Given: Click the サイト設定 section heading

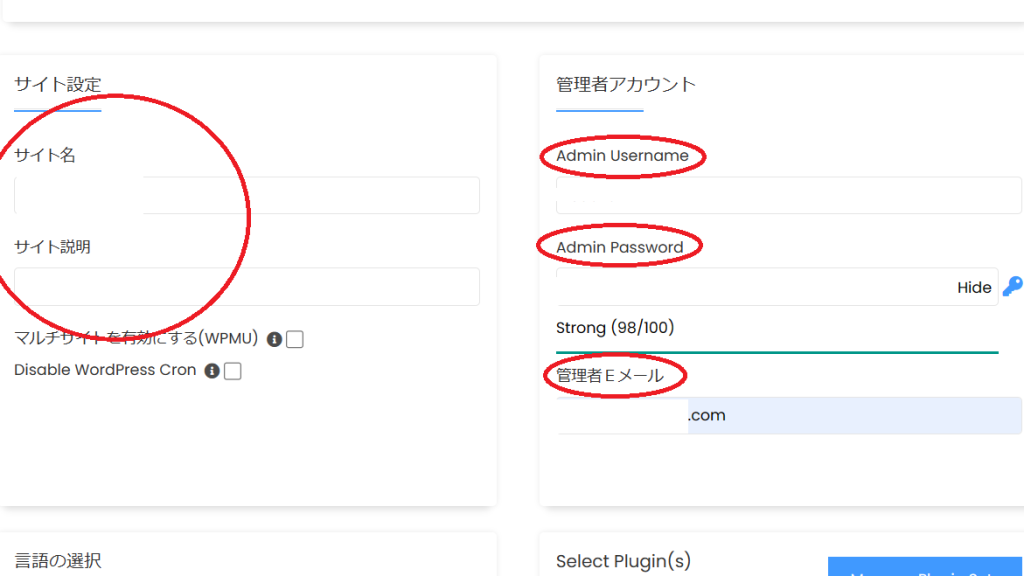Looking at the screenshot, I should tap(58, 85).
